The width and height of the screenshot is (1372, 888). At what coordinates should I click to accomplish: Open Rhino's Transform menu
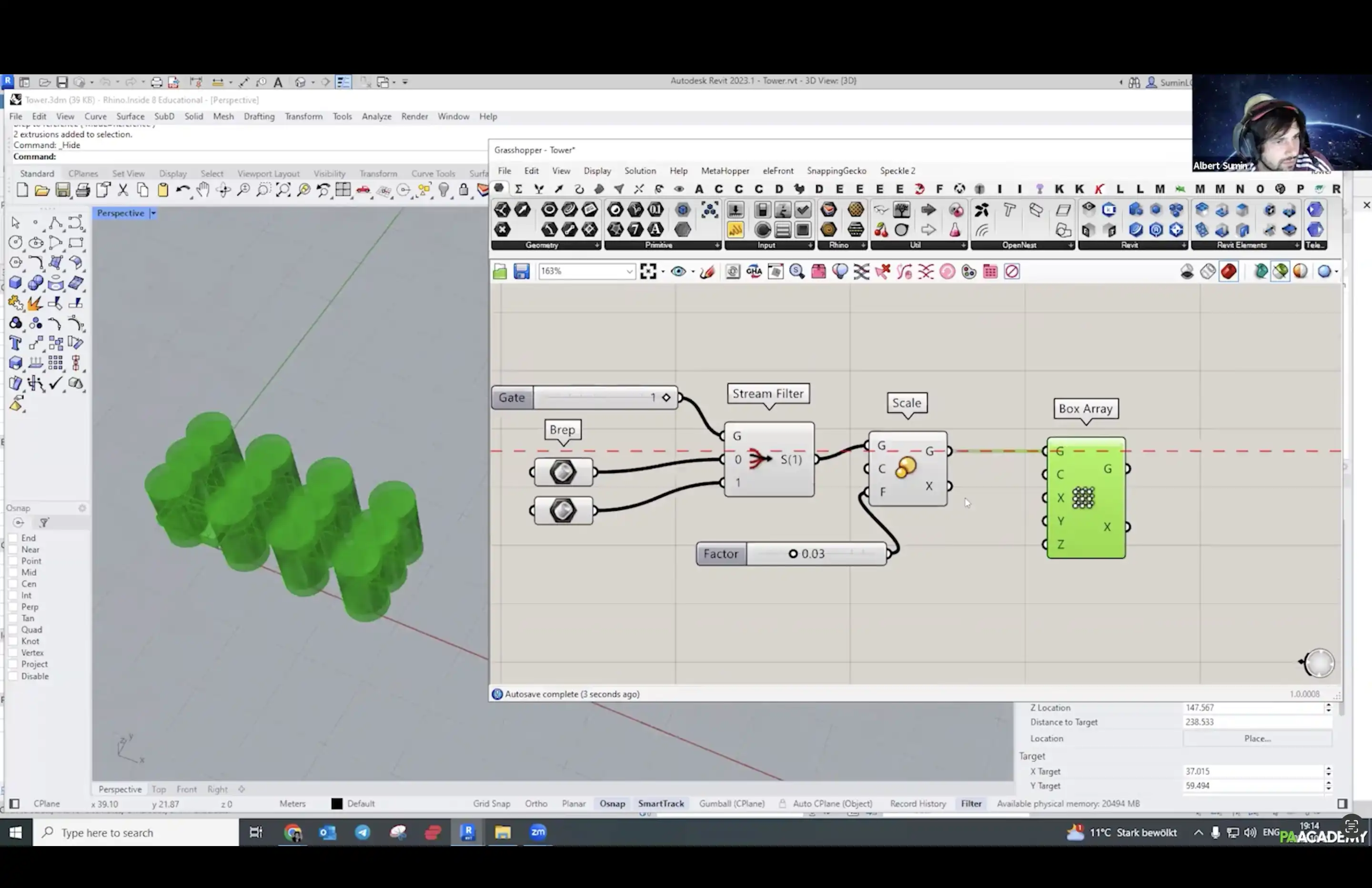pos(303,116)
